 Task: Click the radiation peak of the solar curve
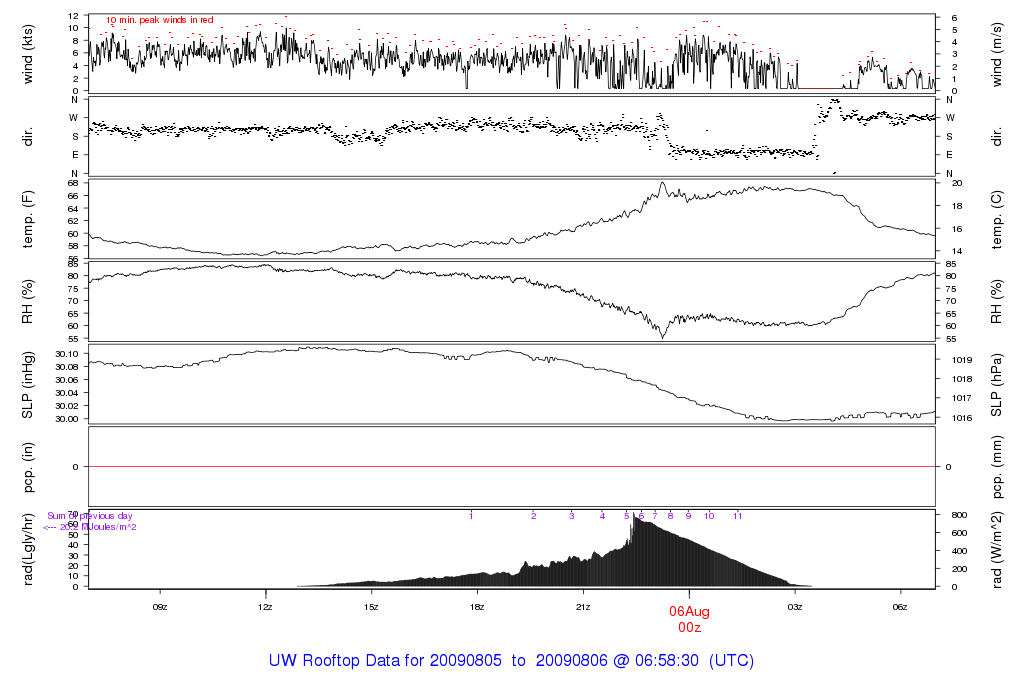tap(635, 516)
